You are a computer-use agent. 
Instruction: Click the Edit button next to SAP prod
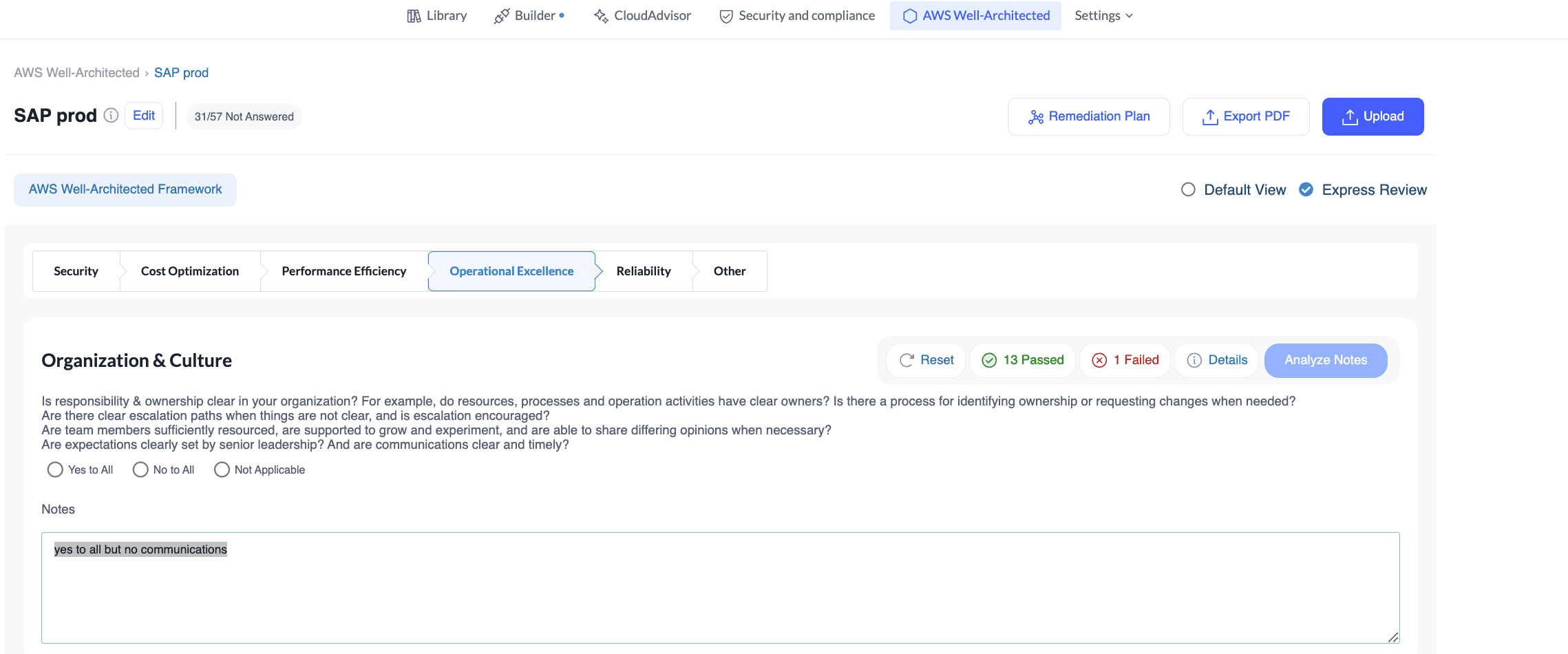click(144, 116)
